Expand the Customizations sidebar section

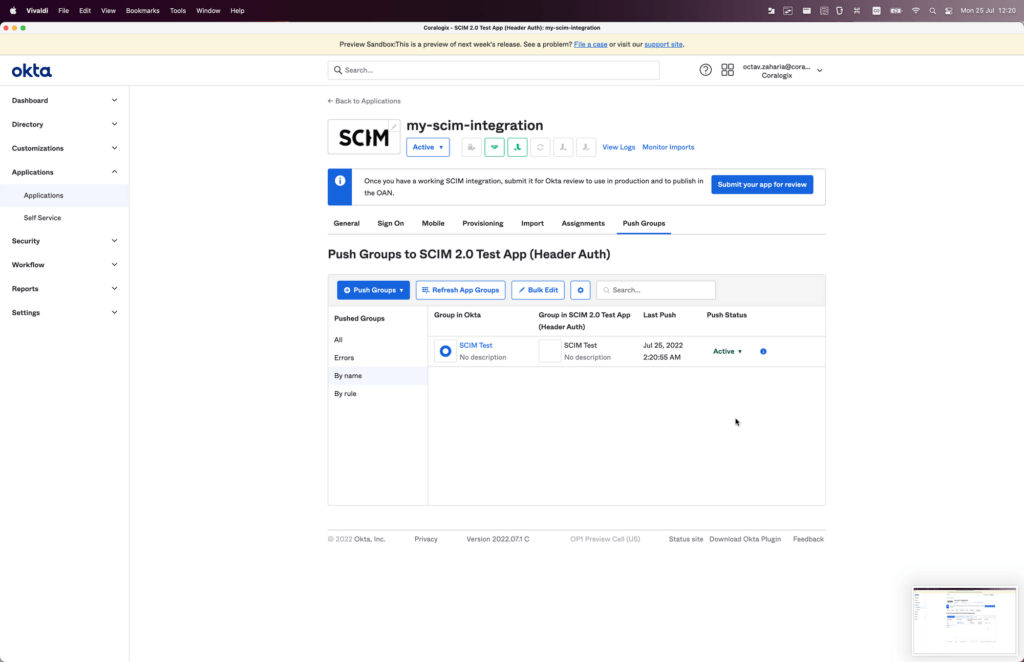point(64,148)
